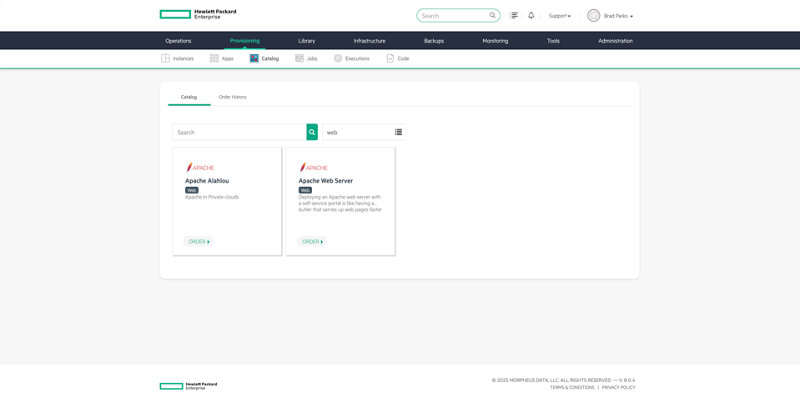Image resolution: width=800 pixels, height=414 pixels.
Task: Click 'Apache in Private clouds' description
Action: point(212,197)
